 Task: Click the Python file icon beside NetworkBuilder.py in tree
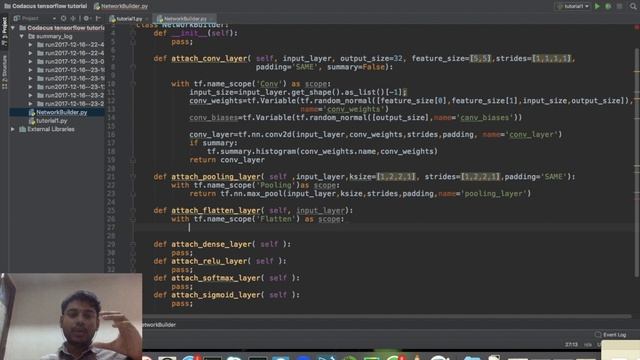pos(31,112)
